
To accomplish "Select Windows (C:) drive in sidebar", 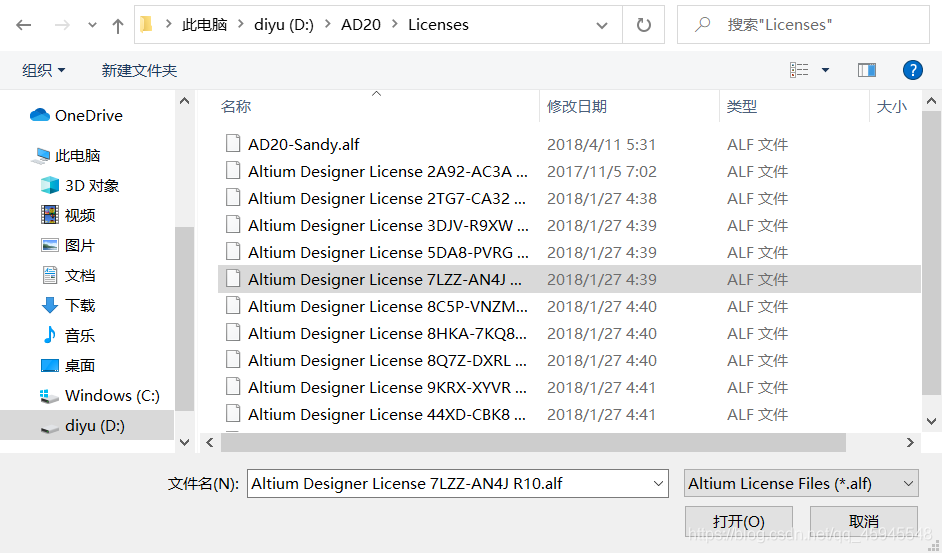I will [111, 396].
